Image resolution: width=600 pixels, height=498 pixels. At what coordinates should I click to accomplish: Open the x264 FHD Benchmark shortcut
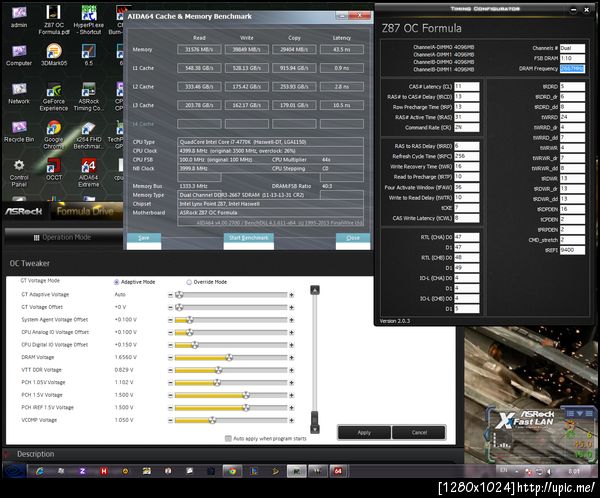tap(88, 135)
